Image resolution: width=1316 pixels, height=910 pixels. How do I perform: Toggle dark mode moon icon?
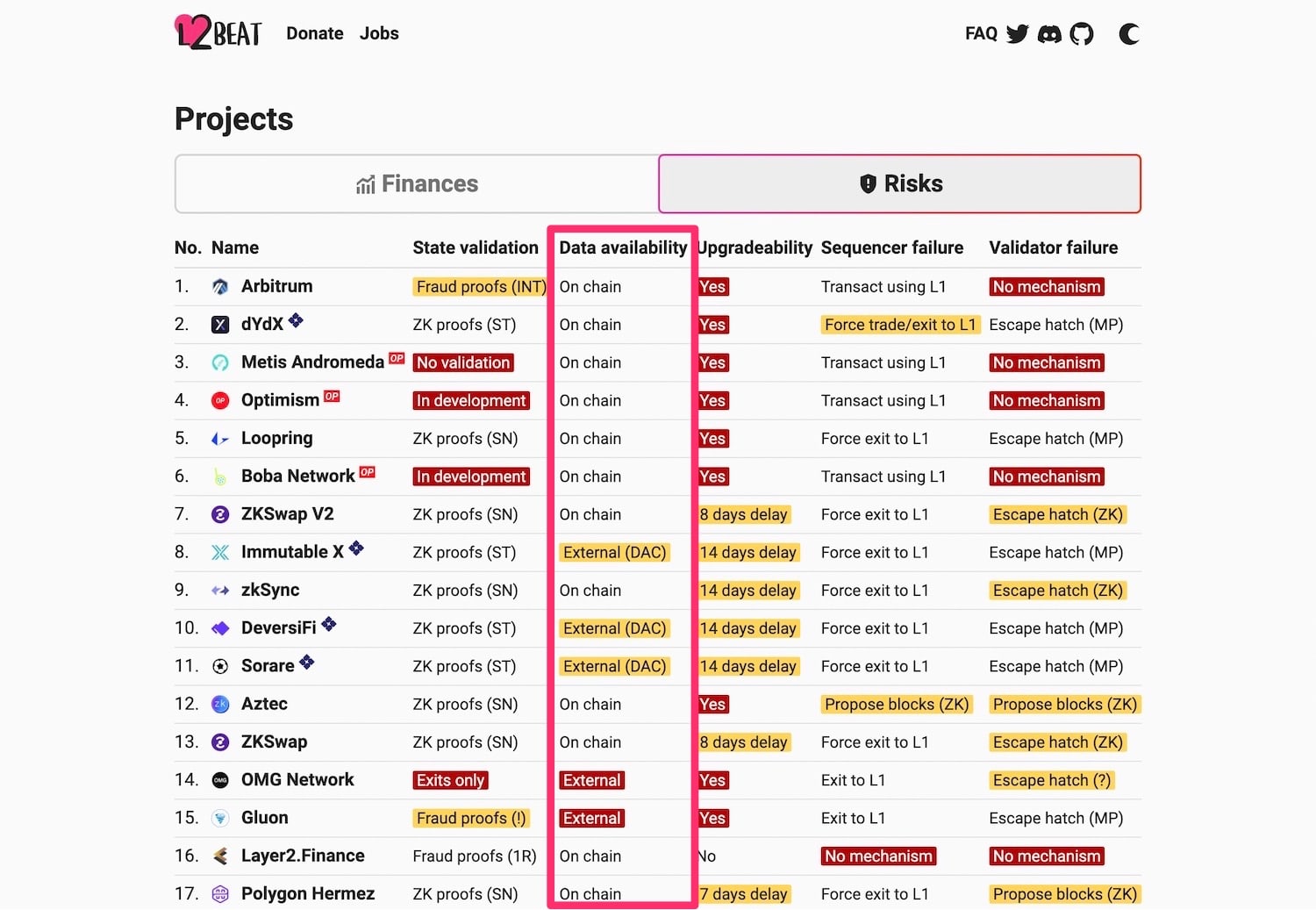tap(1129, 34)
